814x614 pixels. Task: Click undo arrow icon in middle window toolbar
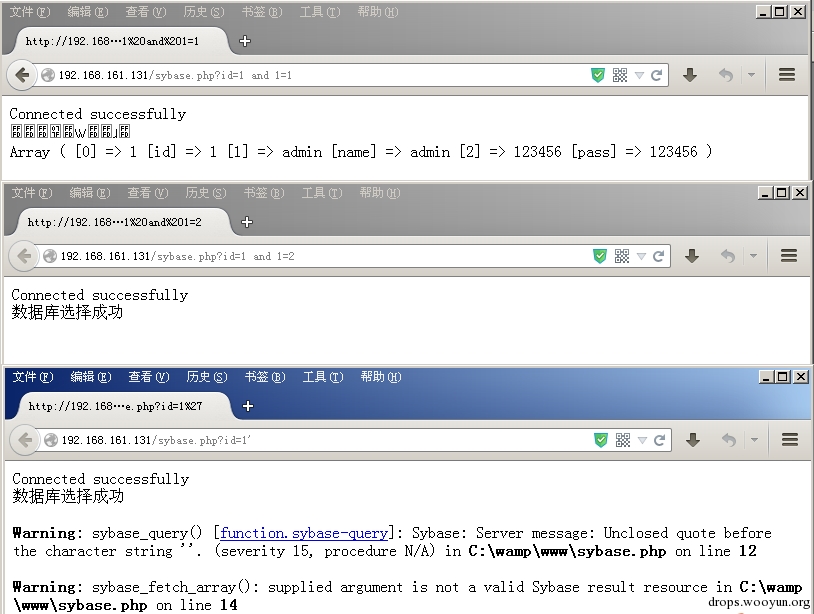(728, 256)
